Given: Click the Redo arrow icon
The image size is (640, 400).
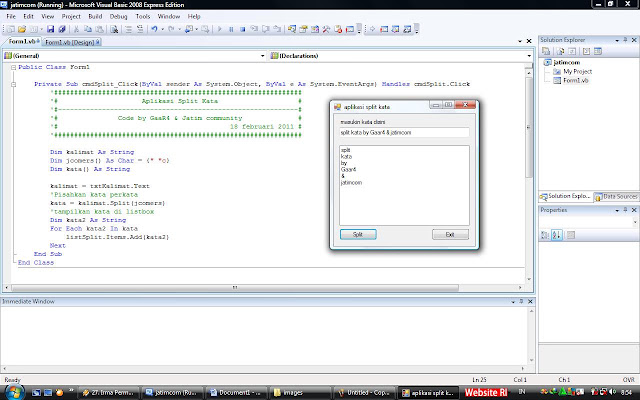Looking at the screenshot, I should (x=171, y=29).
